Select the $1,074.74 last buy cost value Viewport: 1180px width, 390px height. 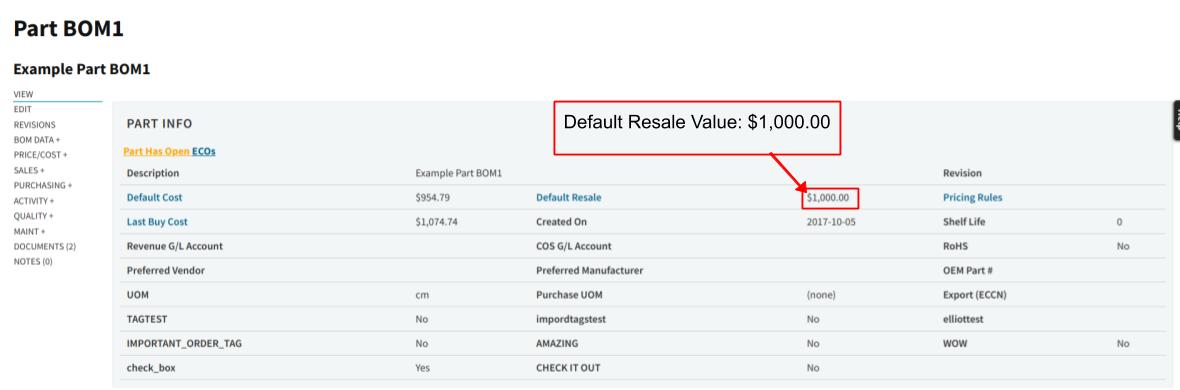click(x=436, y=222)
